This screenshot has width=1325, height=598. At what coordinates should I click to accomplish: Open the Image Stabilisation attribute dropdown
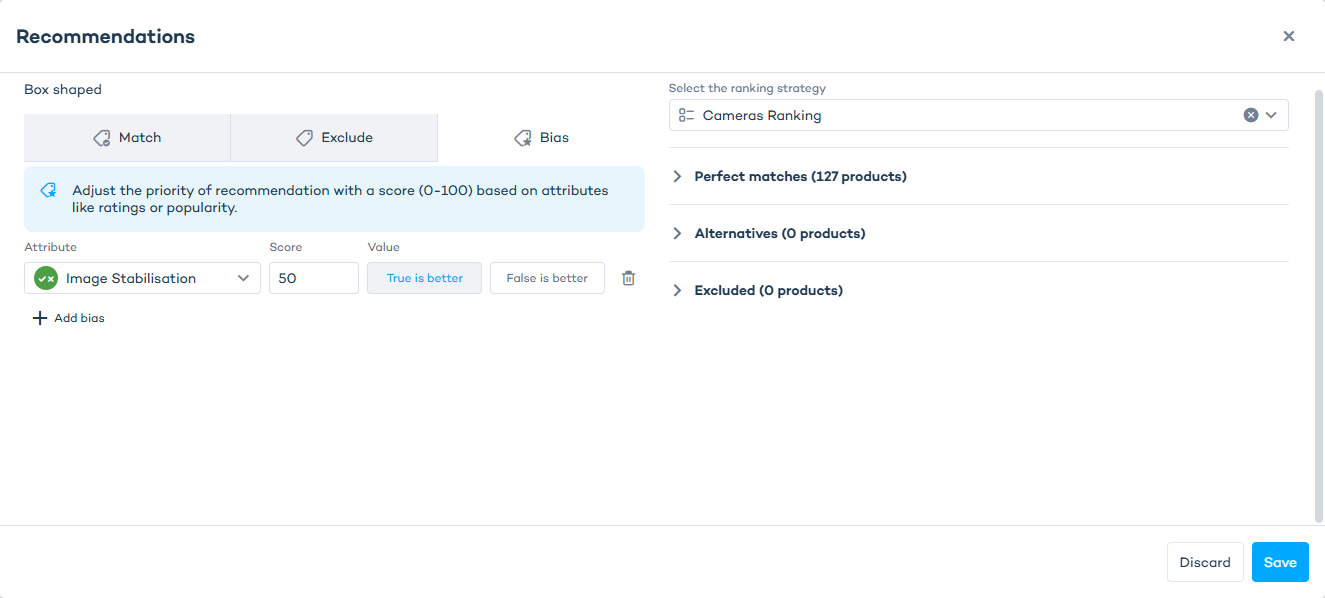(x=142, y=278)
